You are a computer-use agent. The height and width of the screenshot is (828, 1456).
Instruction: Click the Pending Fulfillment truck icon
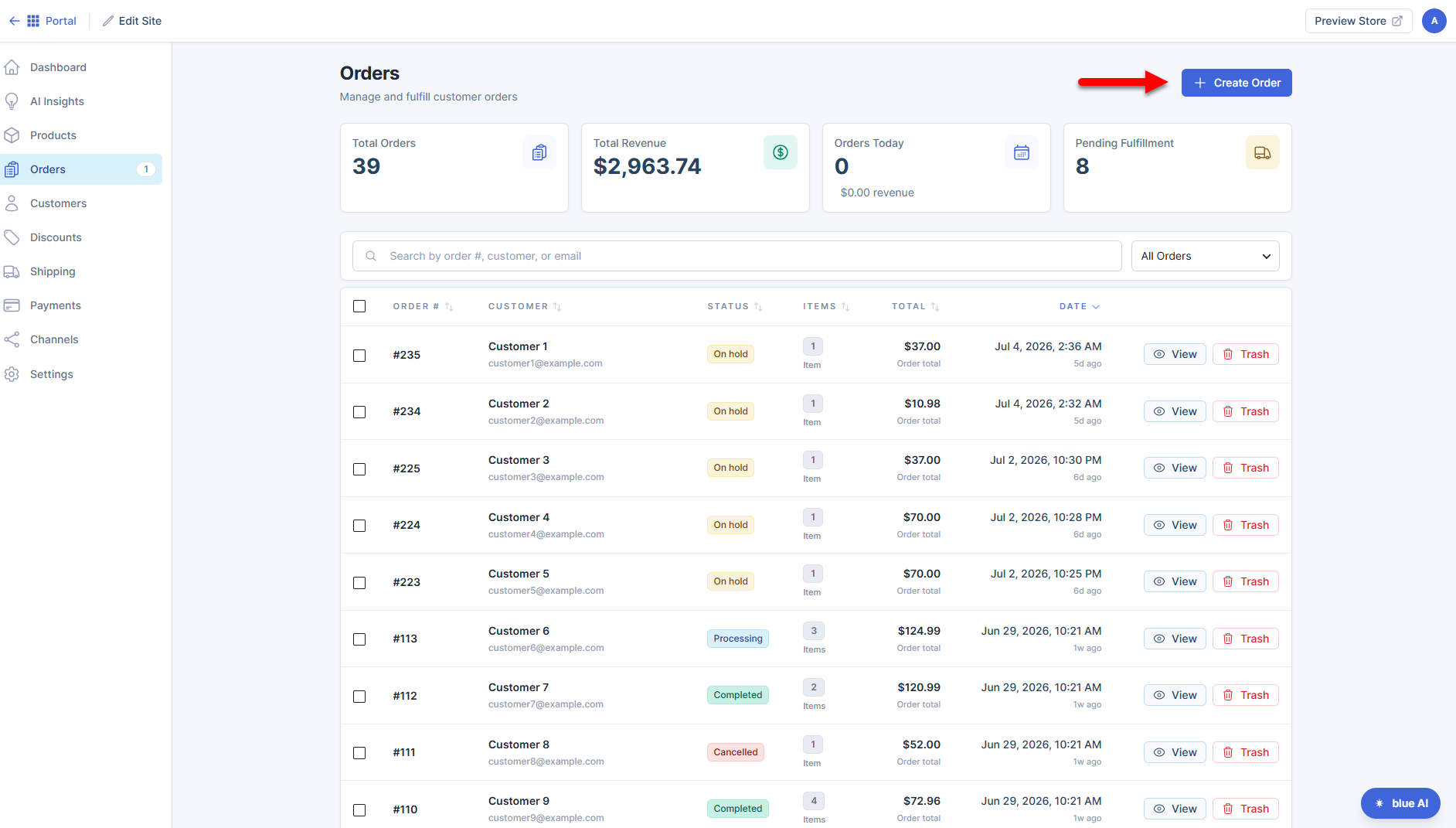pyautogui.click(x=1263, y=153)
